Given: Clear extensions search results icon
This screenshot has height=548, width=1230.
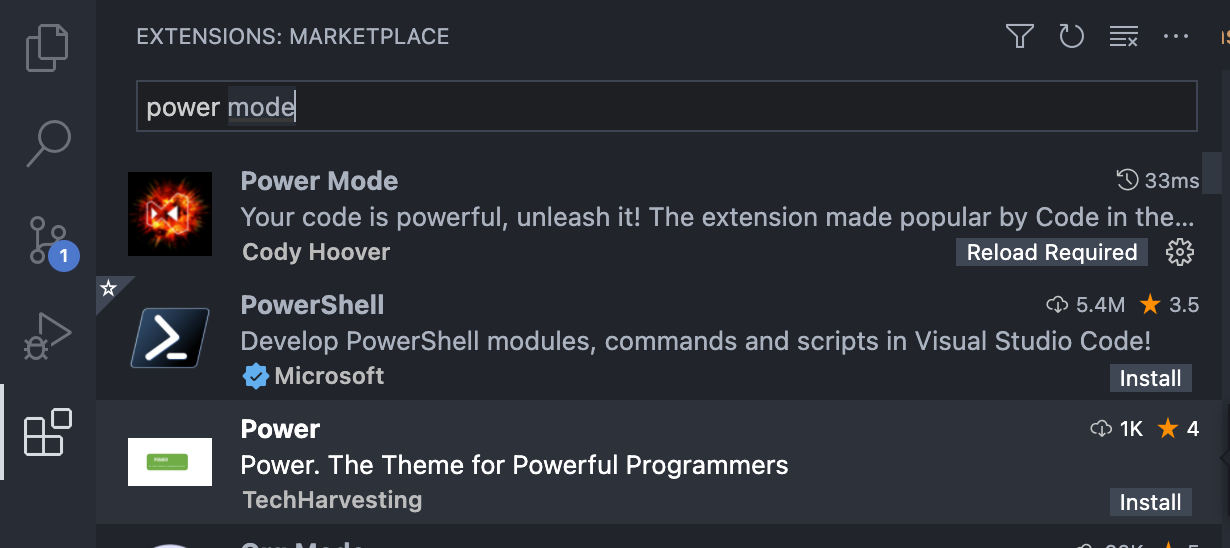Looking at the screenshot, I should tap(1124, 37).
